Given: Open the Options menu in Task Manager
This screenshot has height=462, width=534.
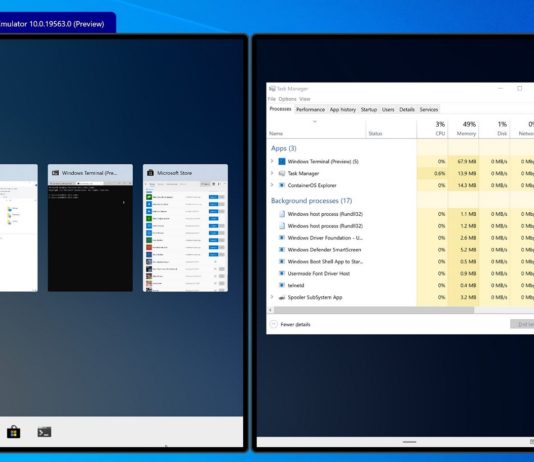Looking at the screenshot, I should 287,99.
